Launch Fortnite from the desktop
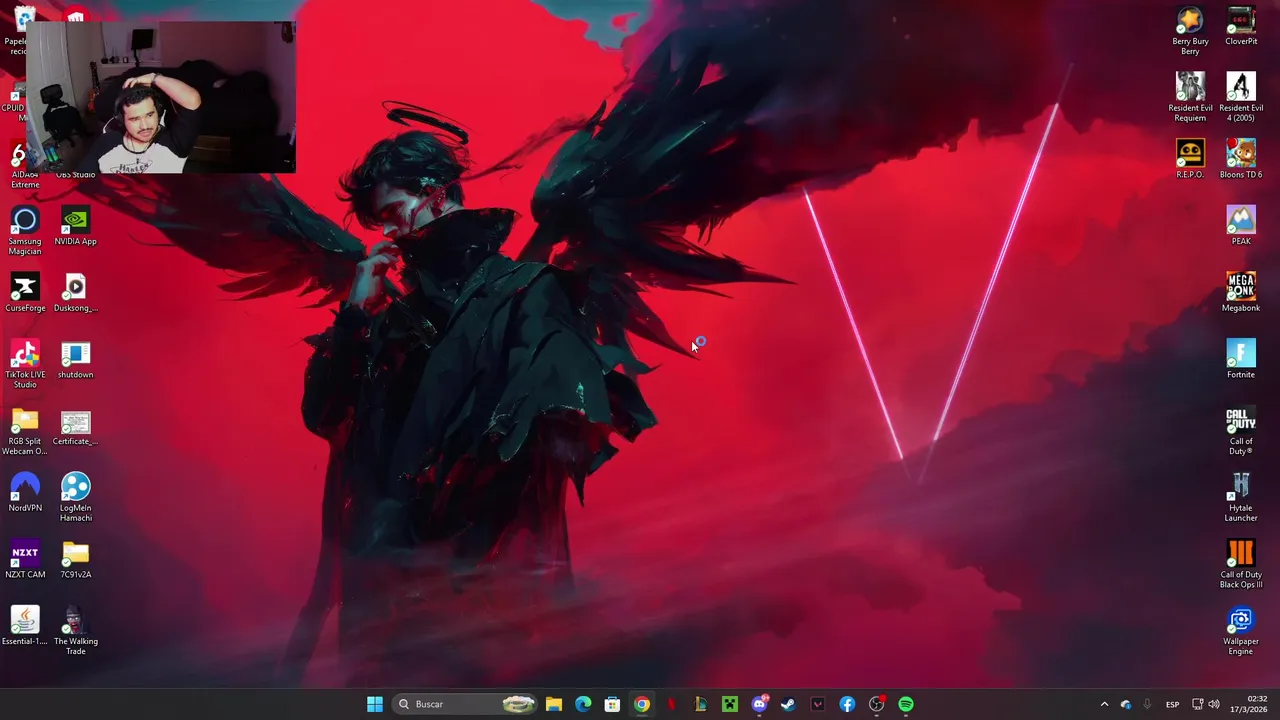This screenshot has width=1280, height=720. (1241, 360)
